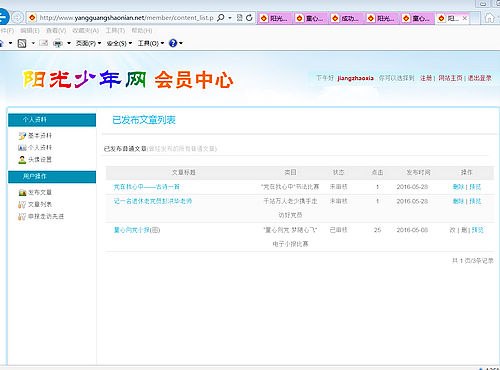Switch to the first pink browser tab 阳光...
The width and height of the screenshot is (500, 370).
[x=275, y=18]
